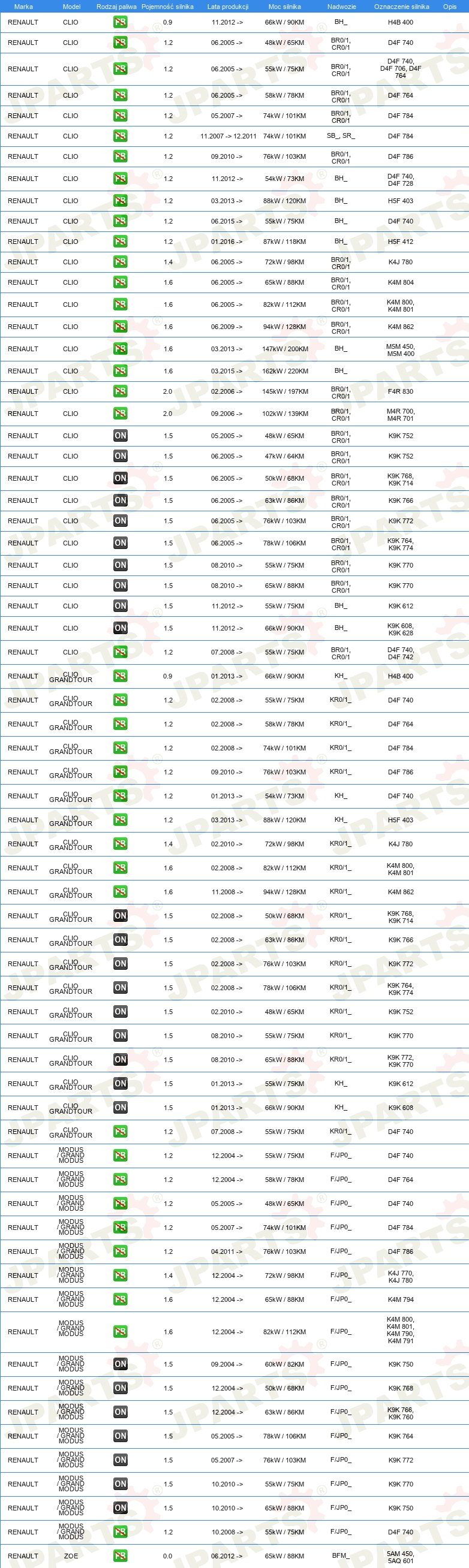
Task: Click ON diesel icon in Clio Grandtour K9K 608 row
Action: pyautogui.click(x=121, y=1108)
